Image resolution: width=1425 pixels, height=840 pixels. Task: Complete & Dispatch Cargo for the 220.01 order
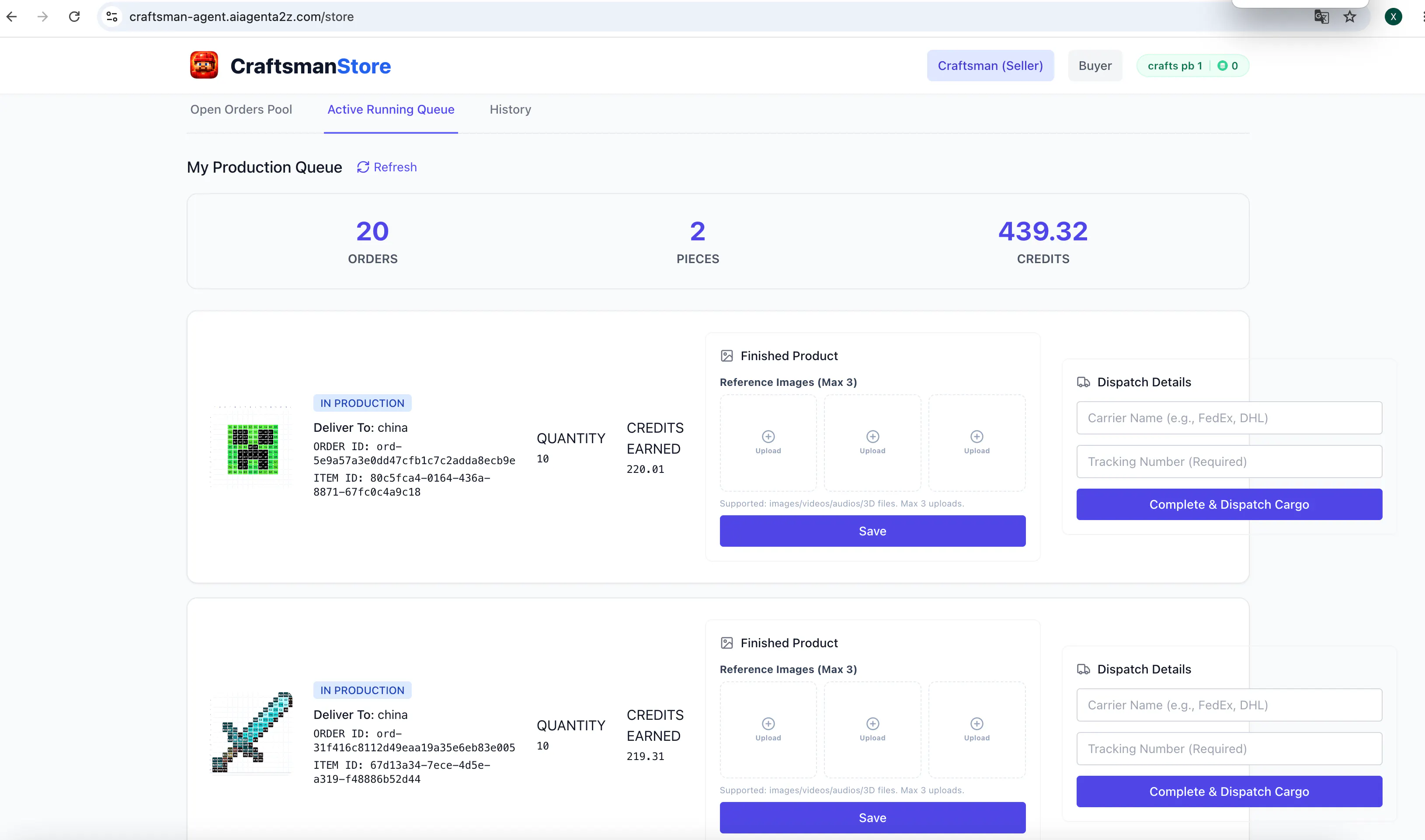point(1229,504)
